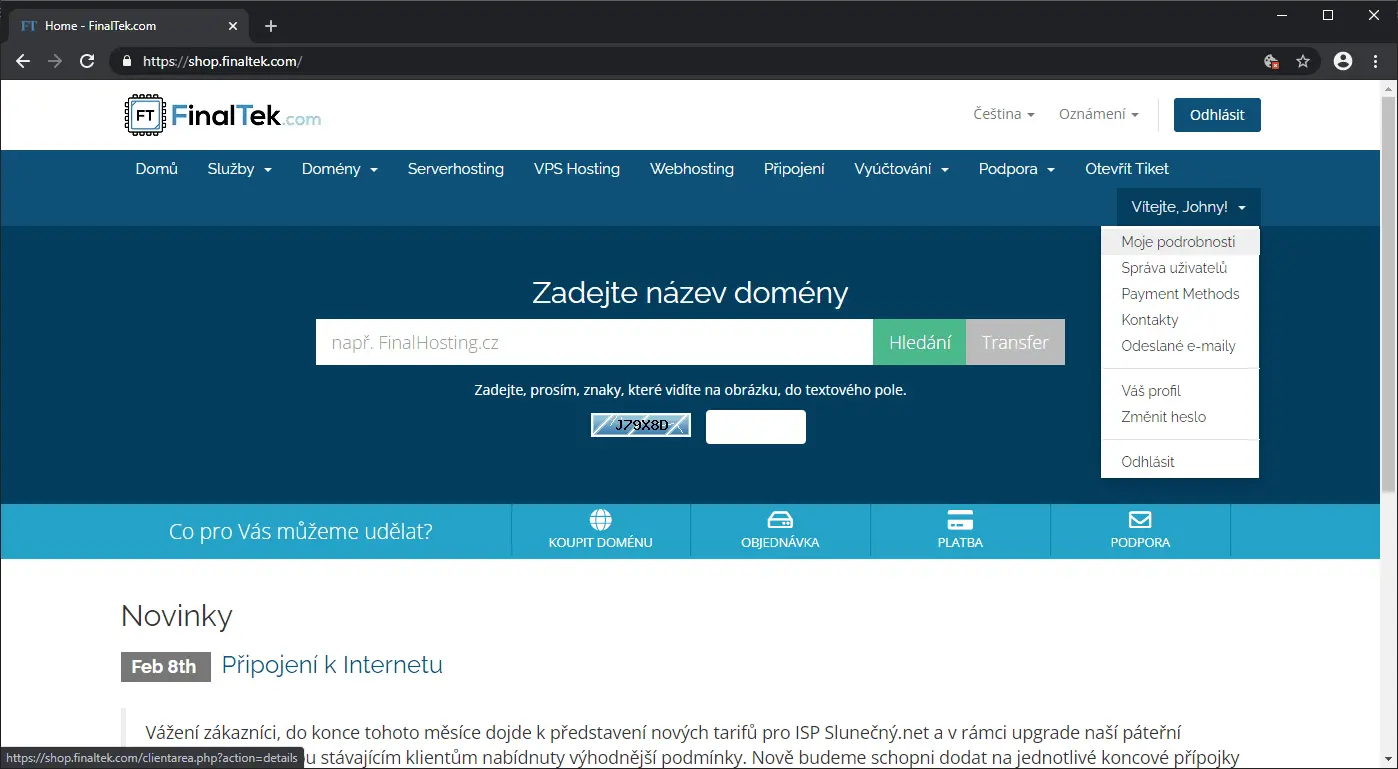Screen dimensions: 1398x769
Task: Expand the Vyúčtování menu
Action: coord(901,169)
